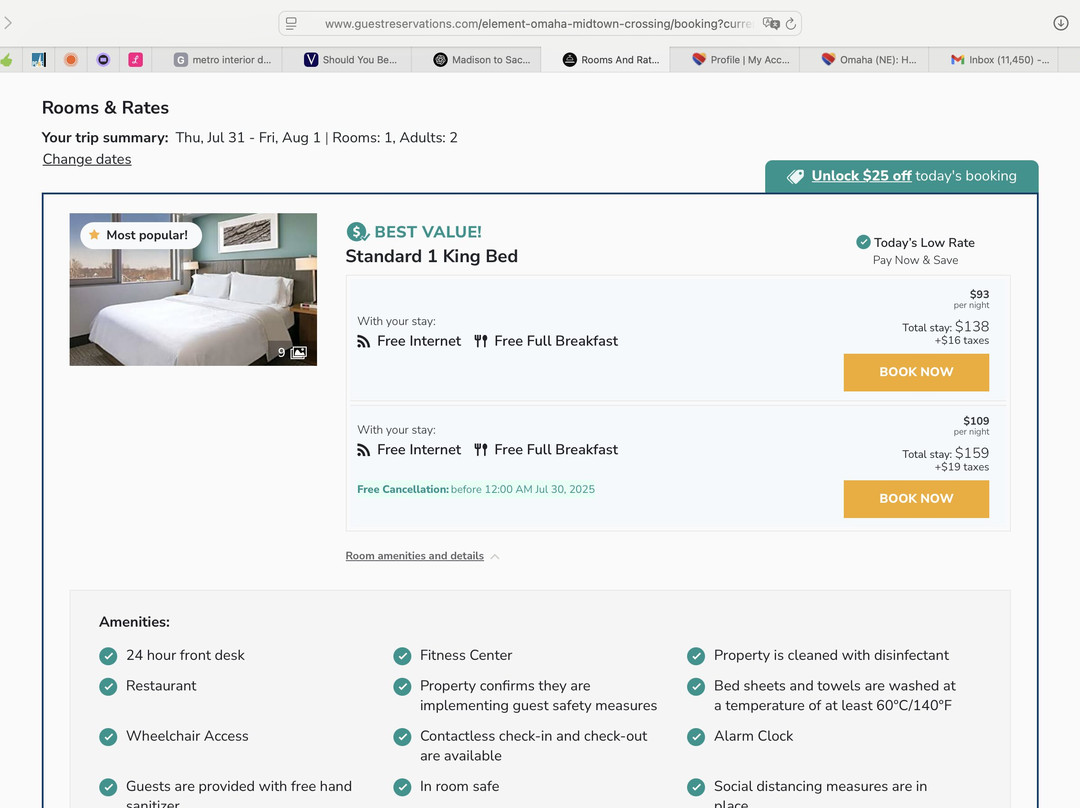
Task: Book the $93 per night rate
Action: pos(916,372)
